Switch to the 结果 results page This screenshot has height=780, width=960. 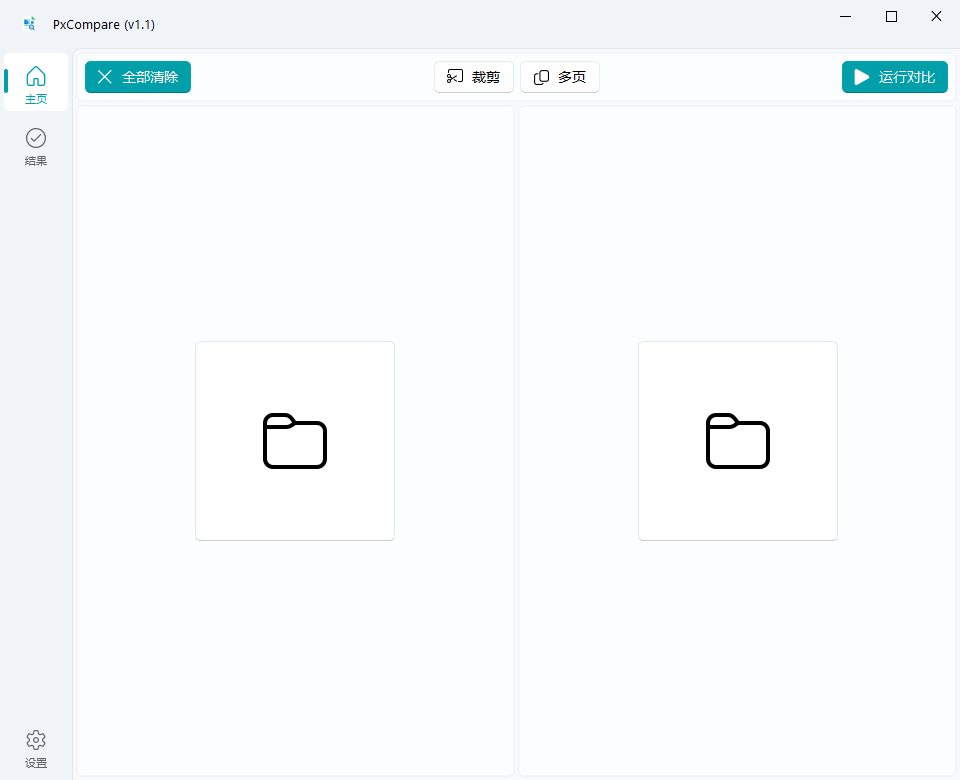[x=36, y=147]
